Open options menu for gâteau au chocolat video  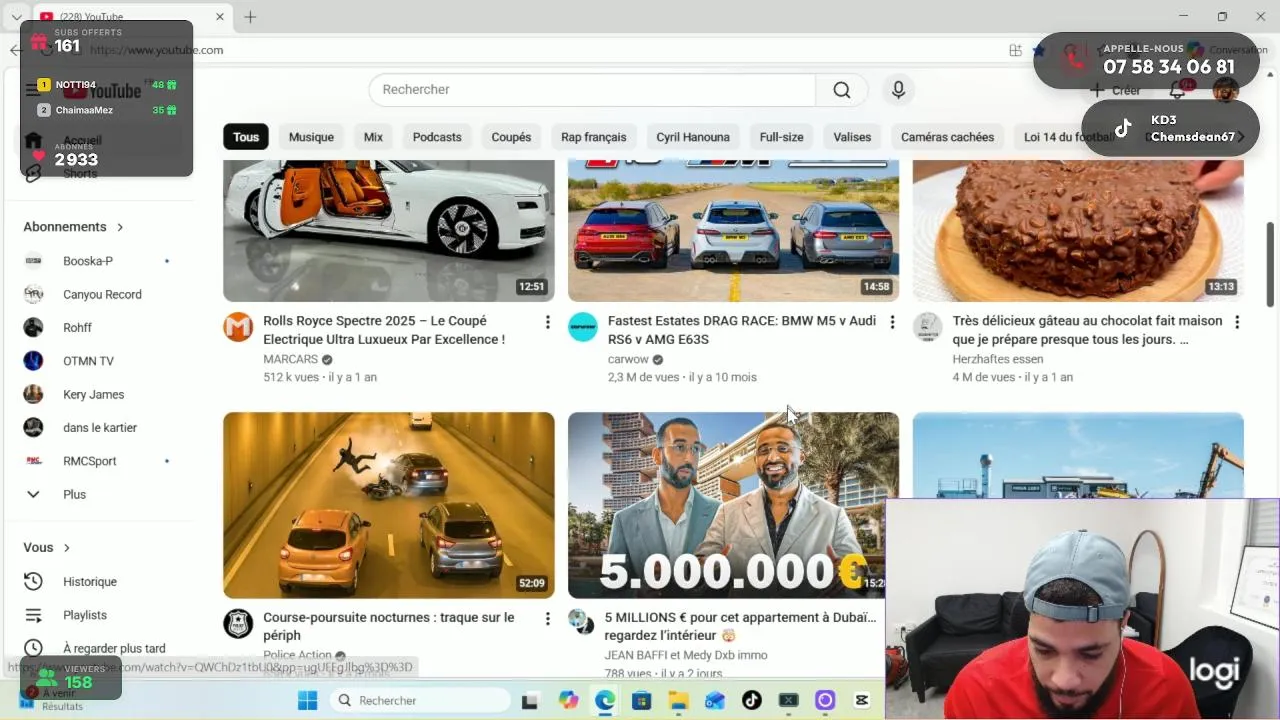1237,322
